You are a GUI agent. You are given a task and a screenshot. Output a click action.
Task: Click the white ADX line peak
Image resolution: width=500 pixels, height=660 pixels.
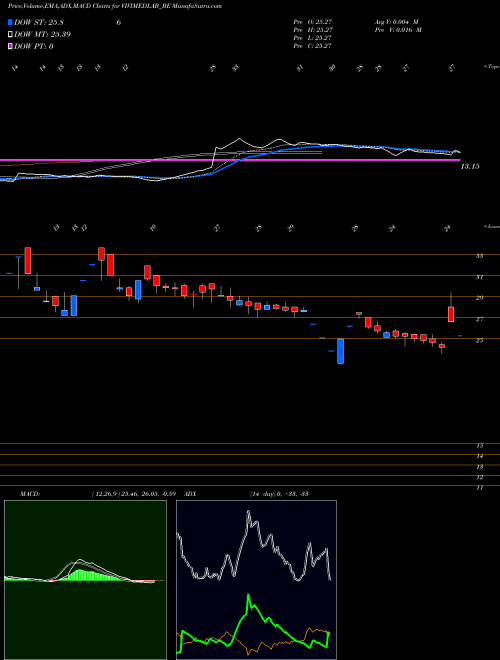tap(248, 513)
